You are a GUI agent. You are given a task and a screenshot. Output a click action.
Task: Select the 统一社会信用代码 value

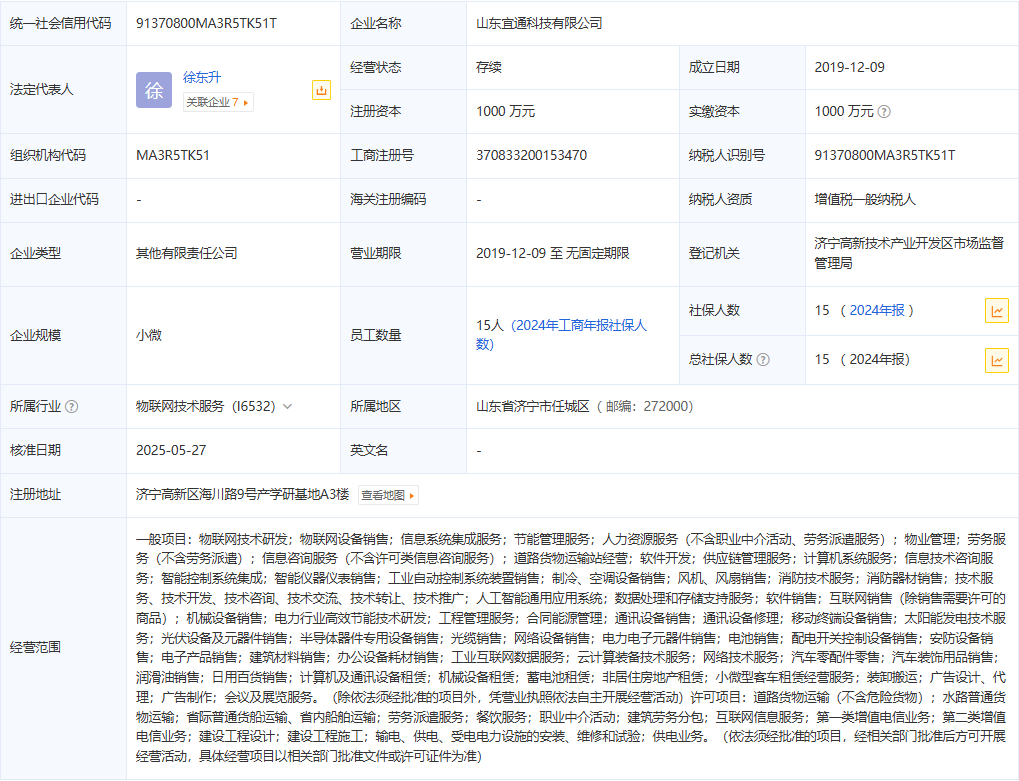pyautogui.click(x=206, y=23)
